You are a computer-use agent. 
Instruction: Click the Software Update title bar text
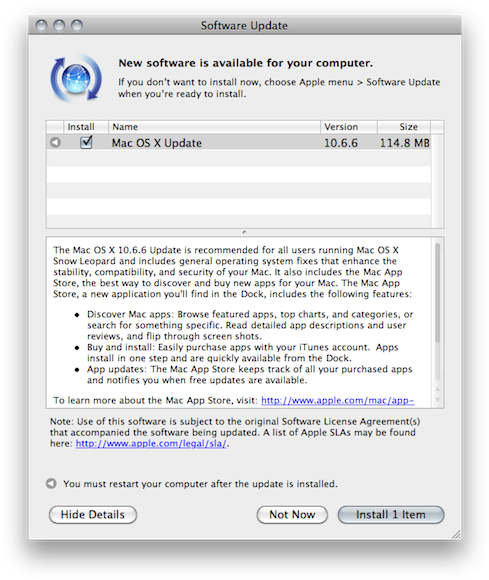click(x=244, y=26)
